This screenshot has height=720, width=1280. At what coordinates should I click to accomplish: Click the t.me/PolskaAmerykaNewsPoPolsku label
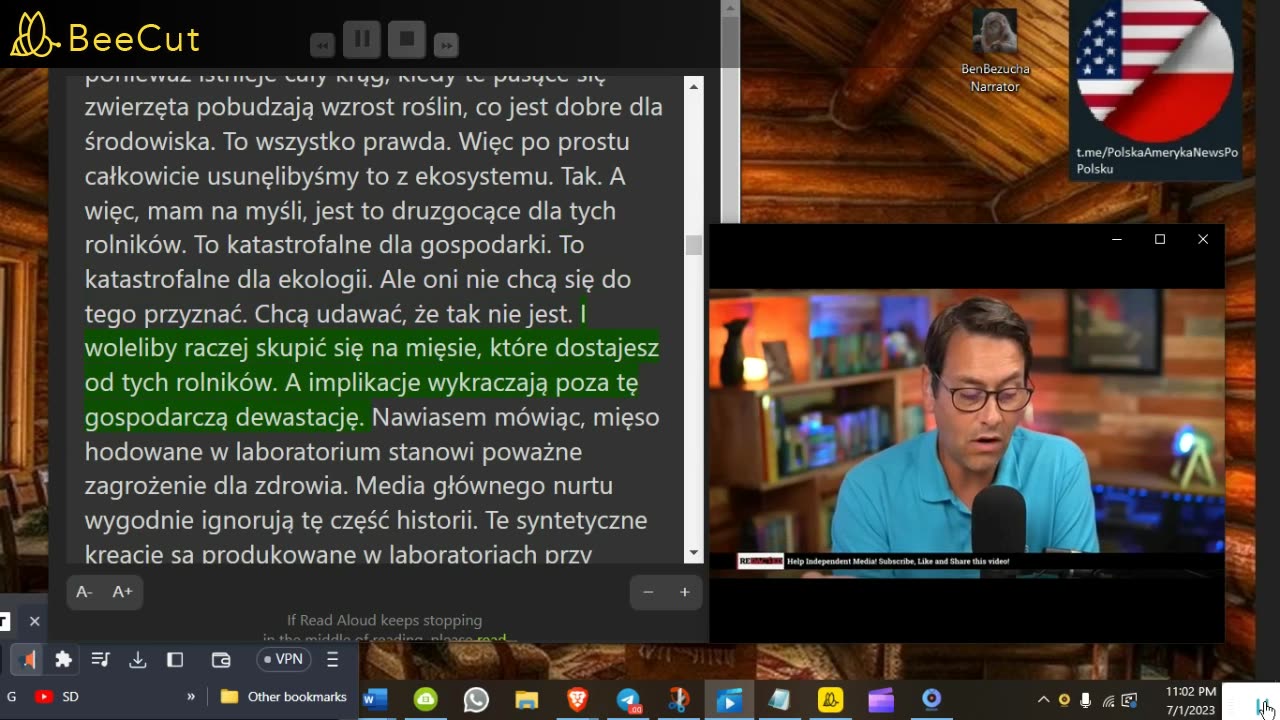pyautogui.click(x=1157, y=160)
